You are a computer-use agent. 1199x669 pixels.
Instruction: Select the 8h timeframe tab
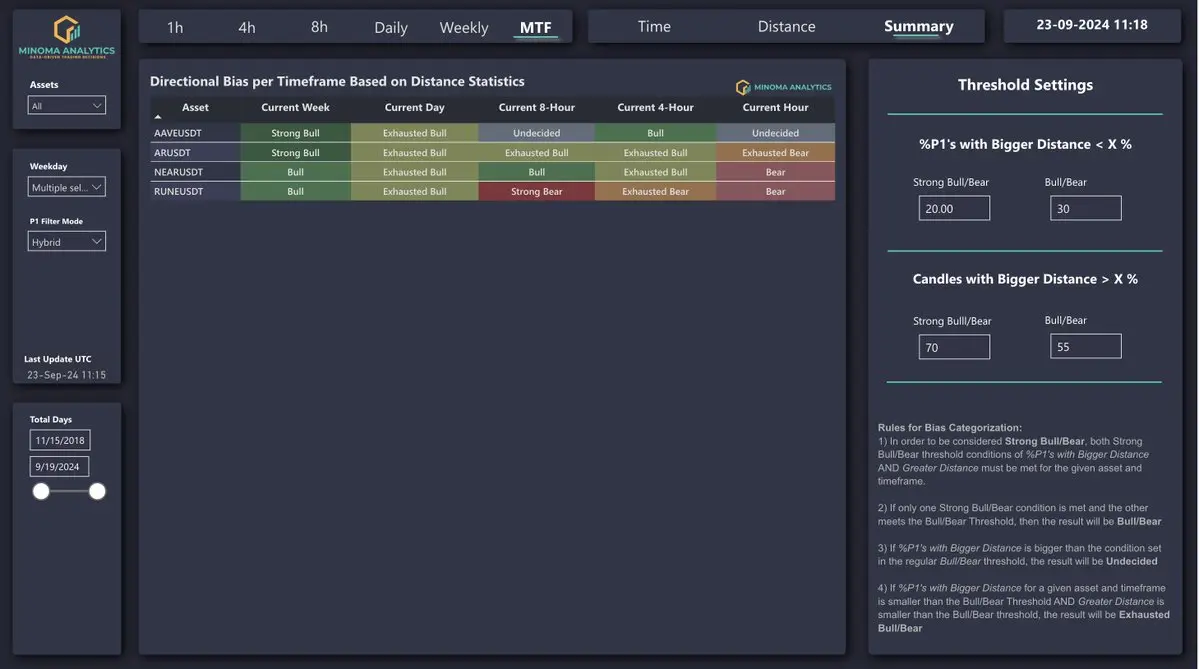pyautogui.click(x=319, y=27)
